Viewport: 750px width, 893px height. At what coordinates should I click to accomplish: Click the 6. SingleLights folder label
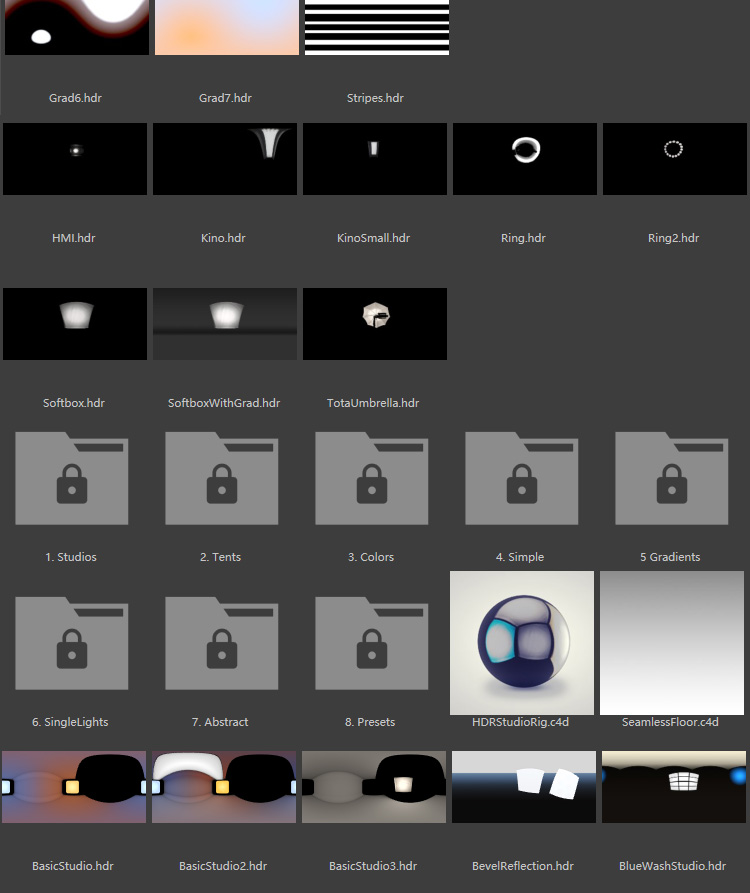70,722
